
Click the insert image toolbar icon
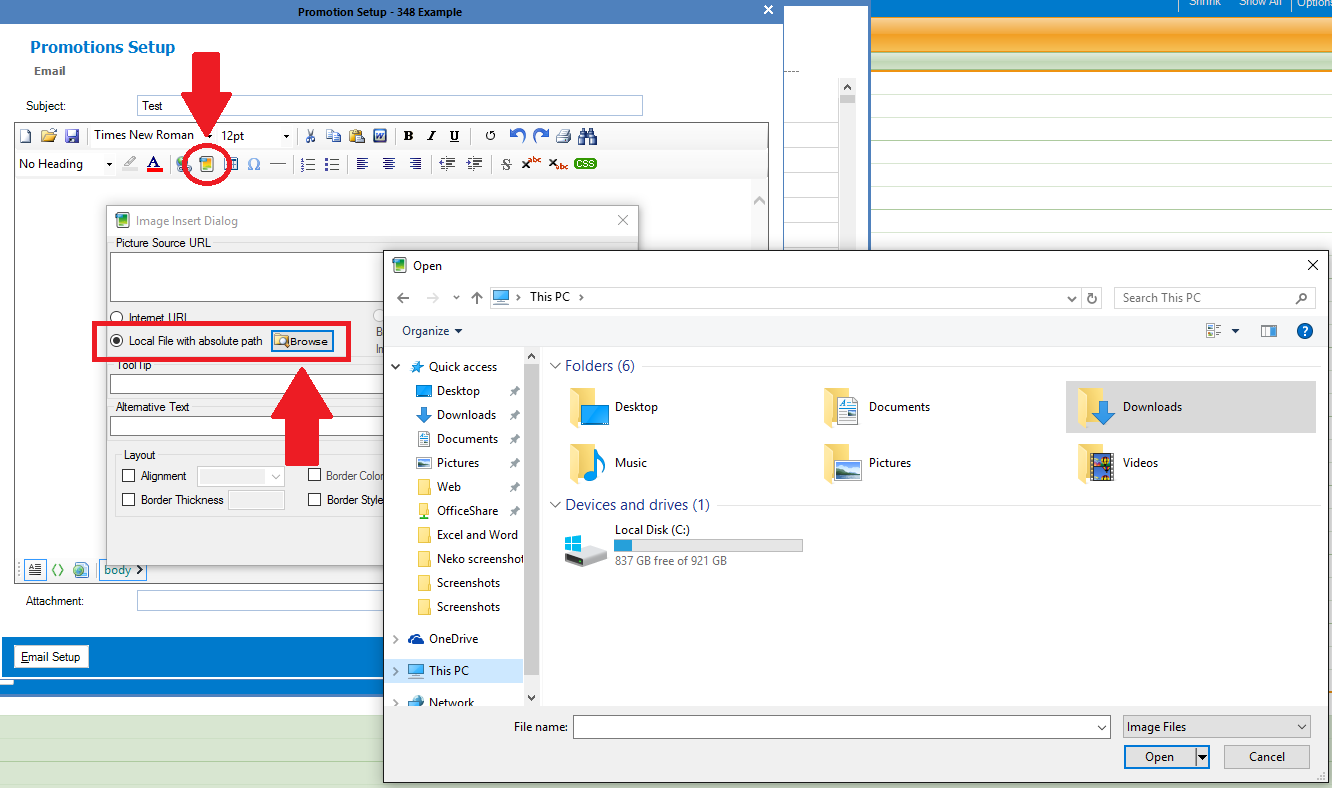tap(207, 164)
